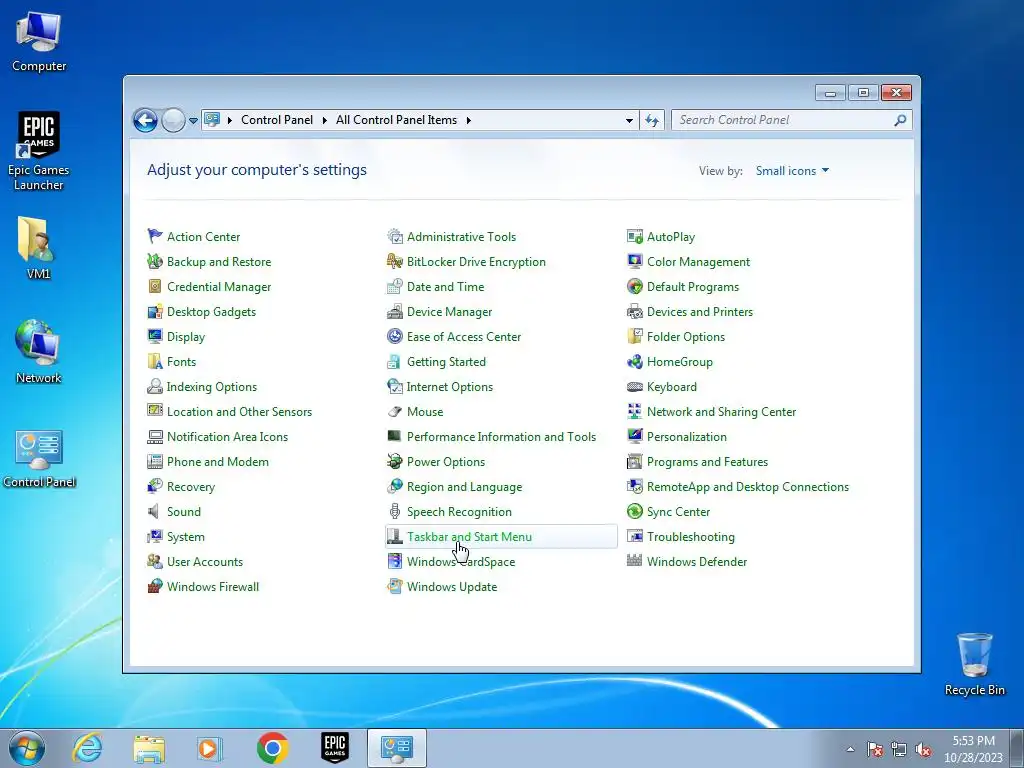This screenshot has height=768, width=1024.
Task: Open Region and Language link
Action: [x=464, y=487]
